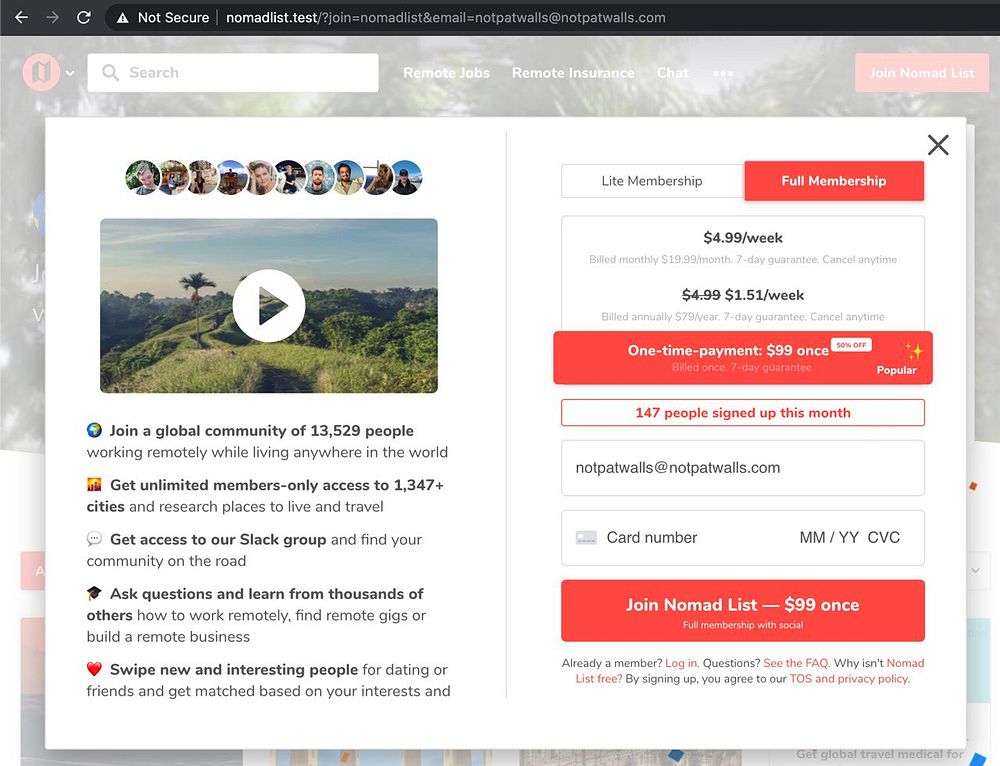Click the Nomad List logo
Image resolution: width=1000 pixels, height=766 pixels.
click(x=41, y=72)
